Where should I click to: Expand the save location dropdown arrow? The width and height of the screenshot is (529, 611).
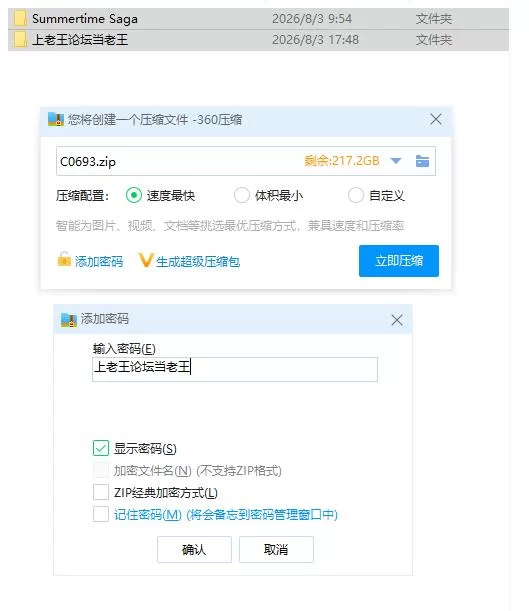coord(396,161)
